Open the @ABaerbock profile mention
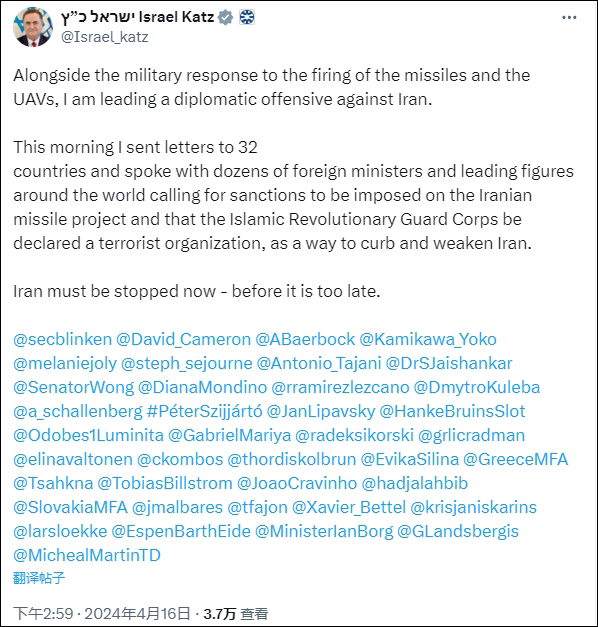The image size is (598, 627). [x=305, y=339]
